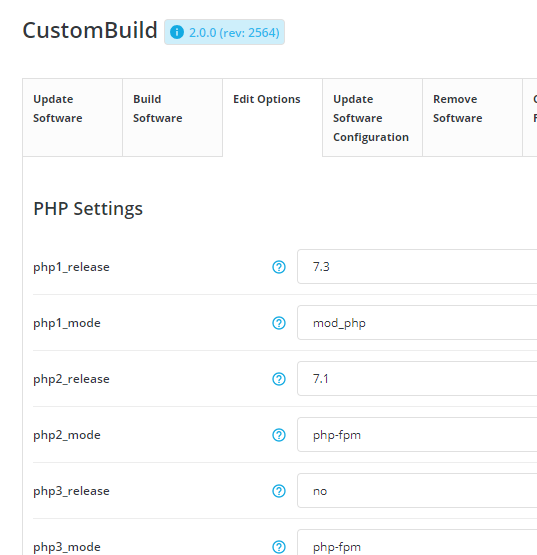Open help icon for php2_release

pos(279,379)
